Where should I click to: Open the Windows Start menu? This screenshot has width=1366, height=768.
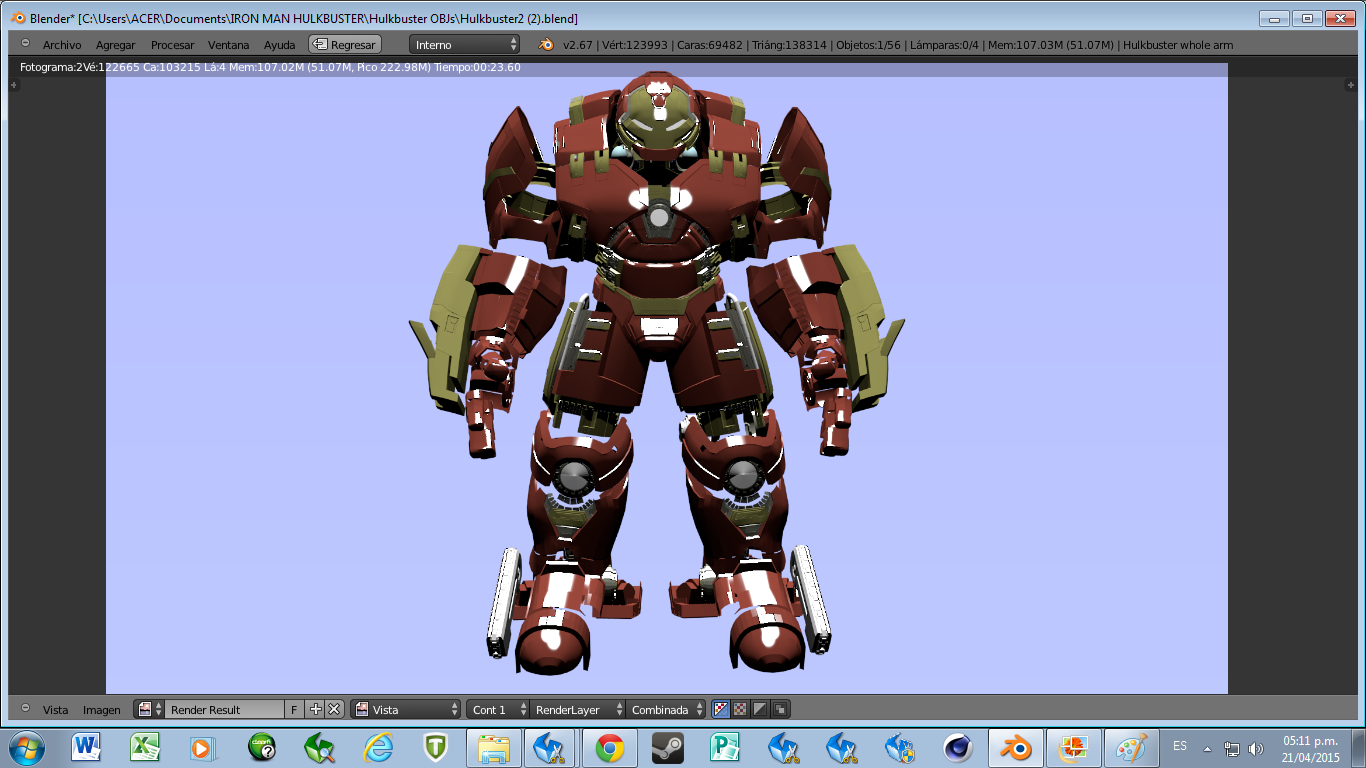25,748
